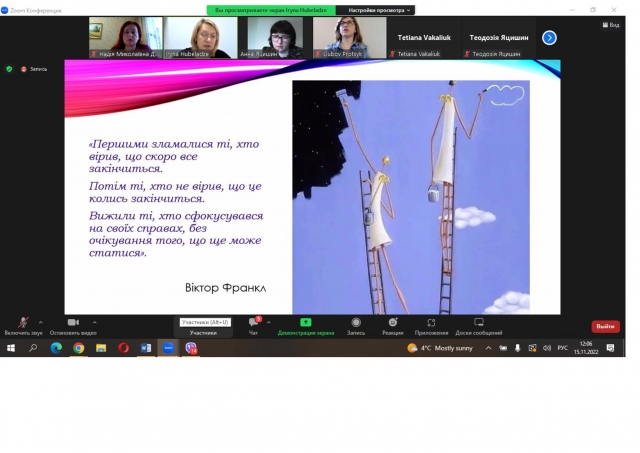Open volume control in system tray
The width and height of the screenshot is (640, 453).
point(547,348)
